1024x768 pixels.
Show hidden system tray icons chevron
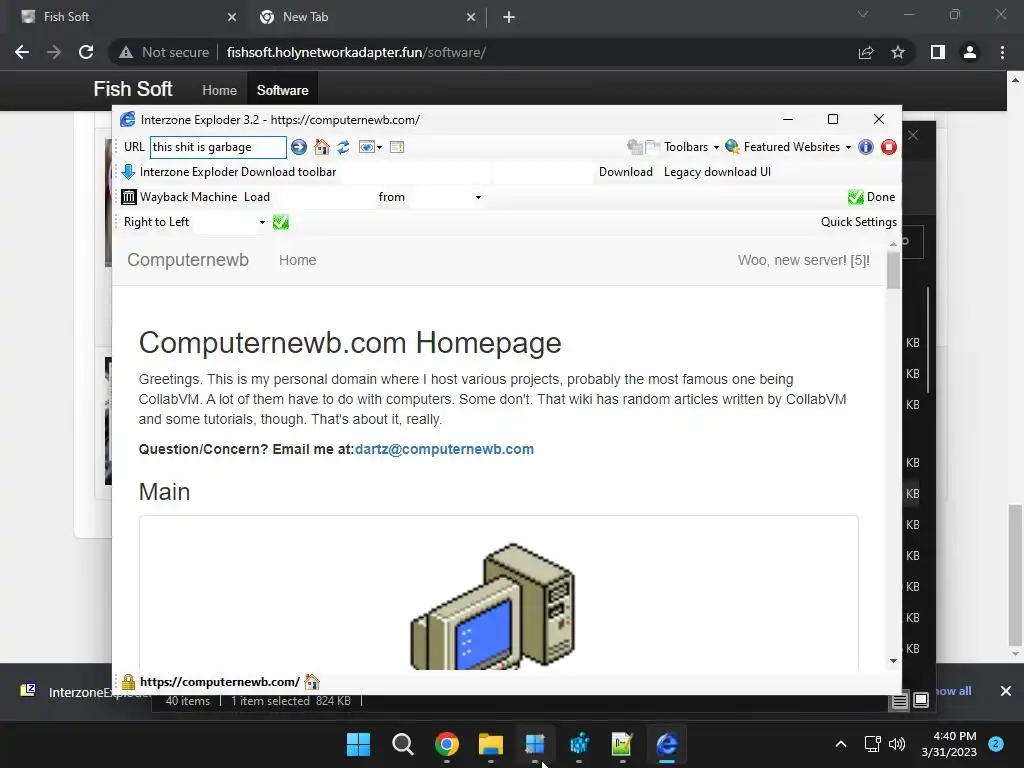pyautogui.click(x=841, y=744)
